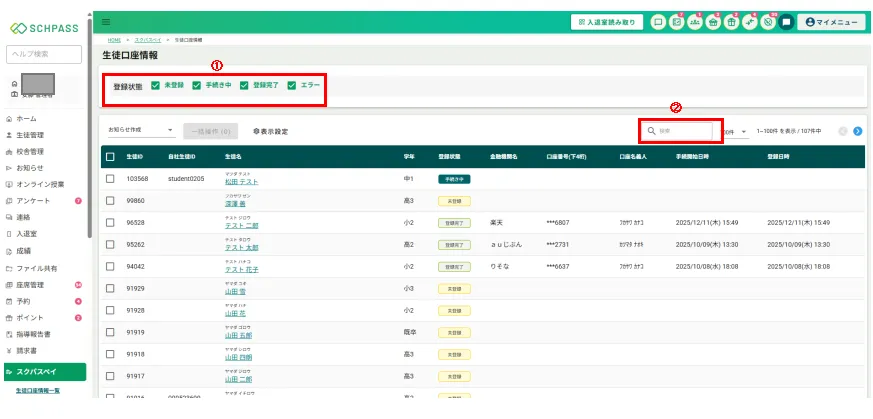
Task: Uncheck the エラー status filter
Action: point(292,86)
